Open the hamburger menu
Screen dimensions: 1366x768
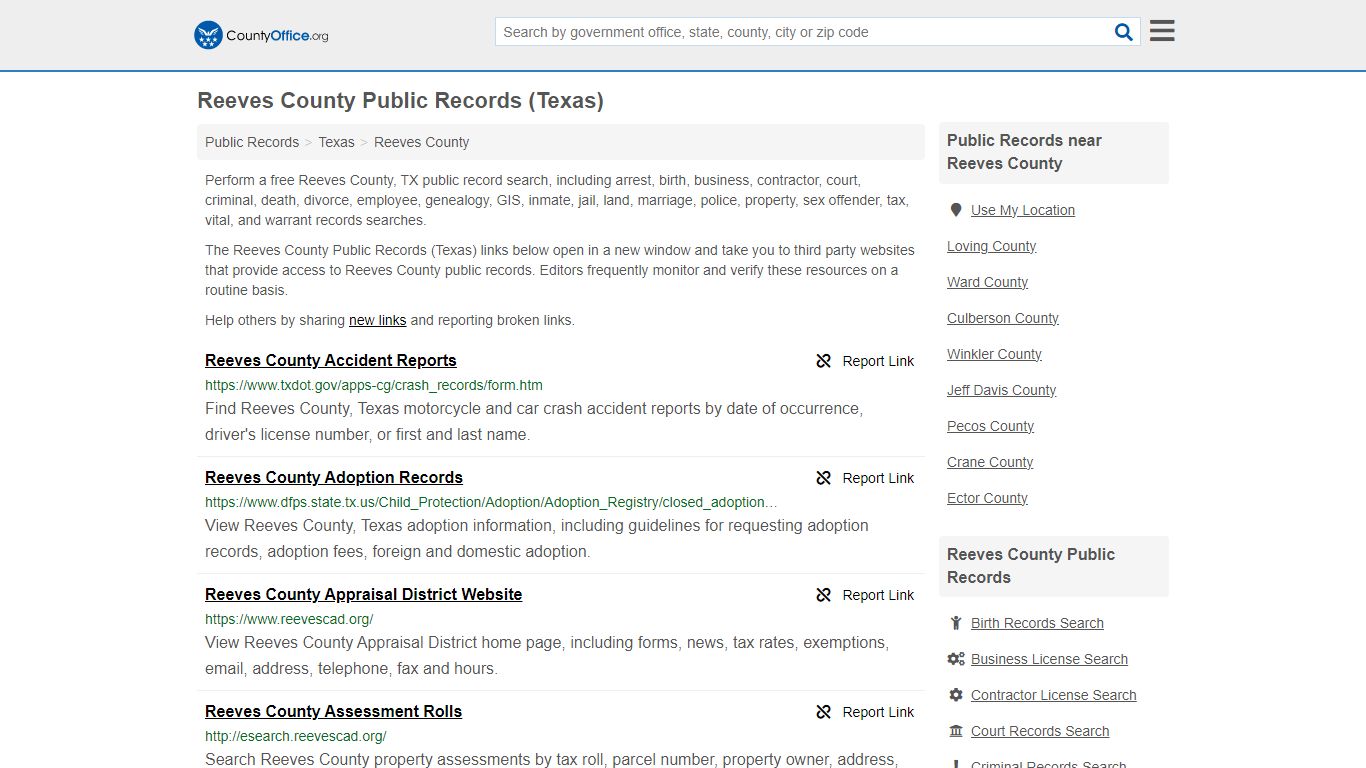coord(1162,31)
